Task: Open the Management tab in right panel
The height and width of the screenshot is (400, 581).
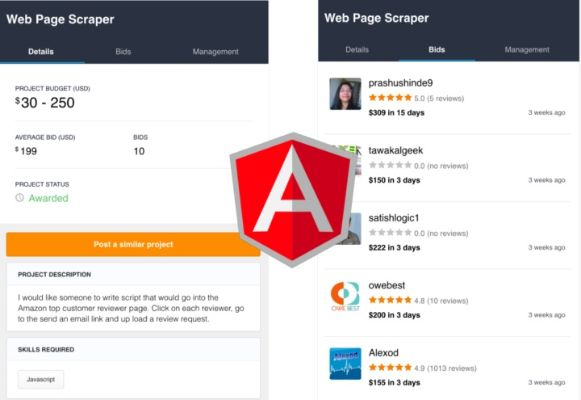Action: (x=527, y=50)
